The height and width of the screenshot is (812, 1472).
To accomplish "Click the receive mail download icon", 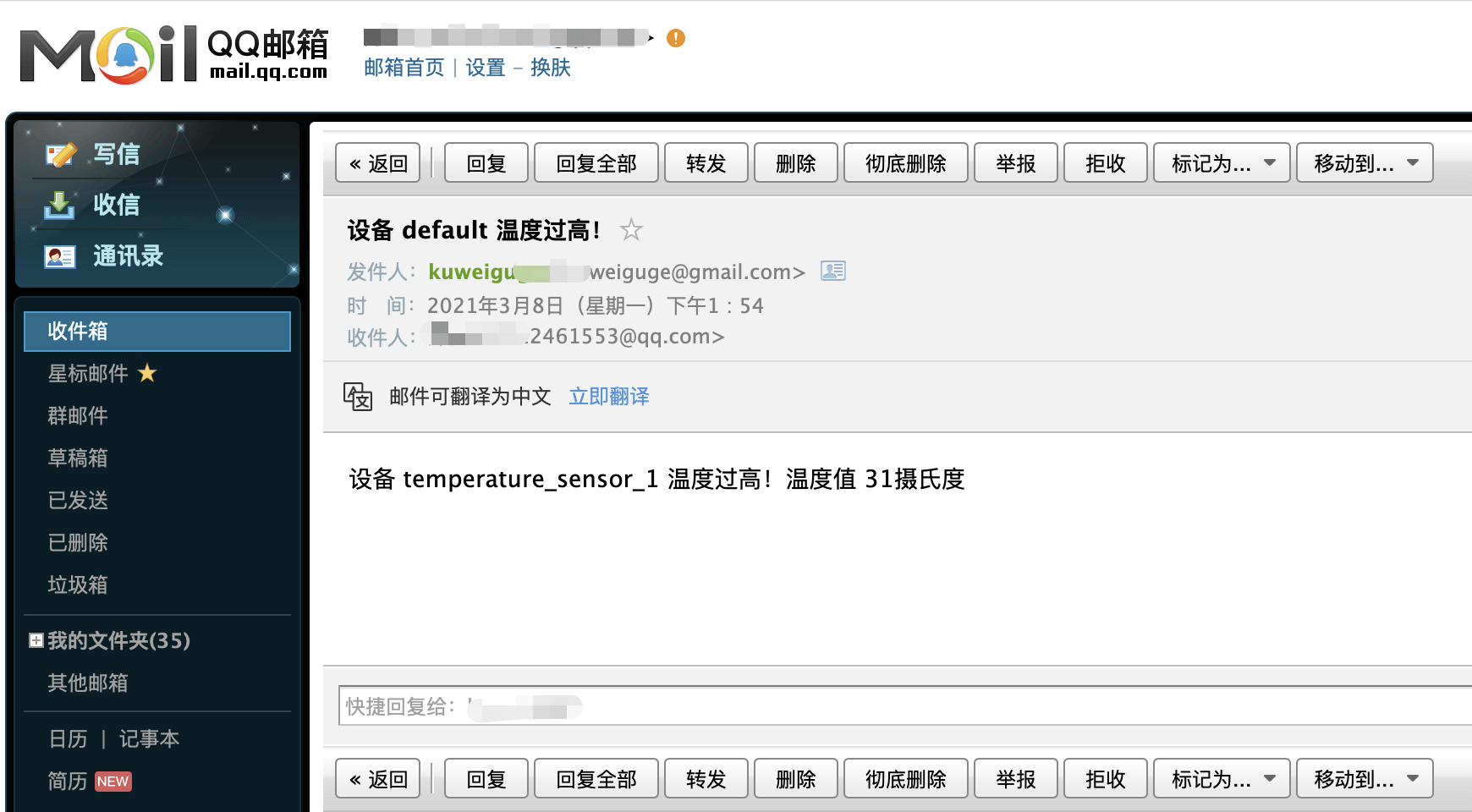I will click(x=59, y=206).
